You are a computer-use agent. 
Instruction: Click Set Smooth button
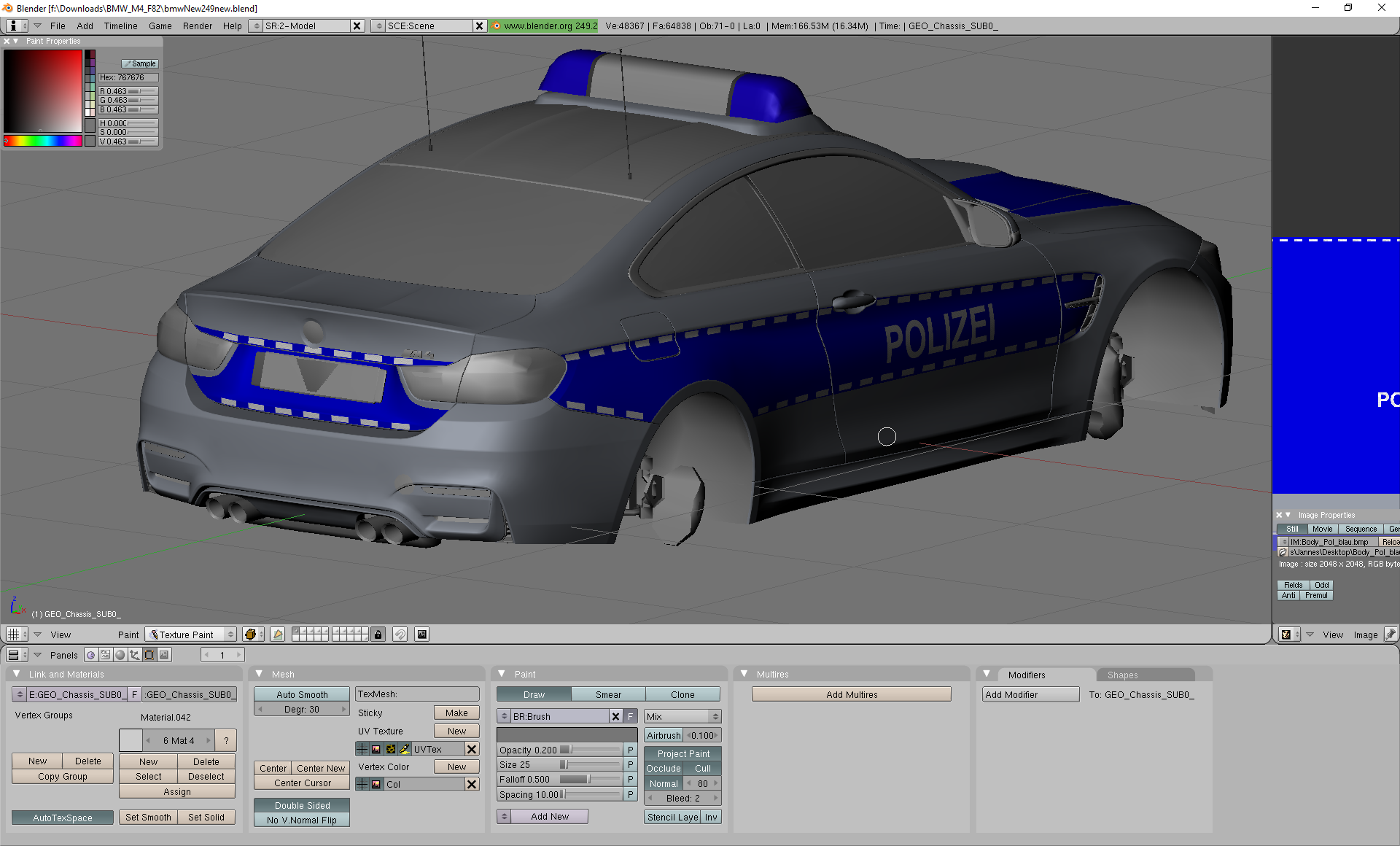coord(148,817)
